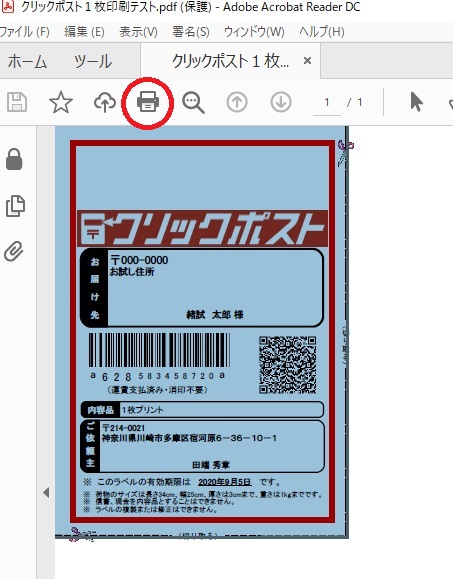Click the お試し住所 address text
The width and height of the screenshot is (453, 579).
click(132, 272)
